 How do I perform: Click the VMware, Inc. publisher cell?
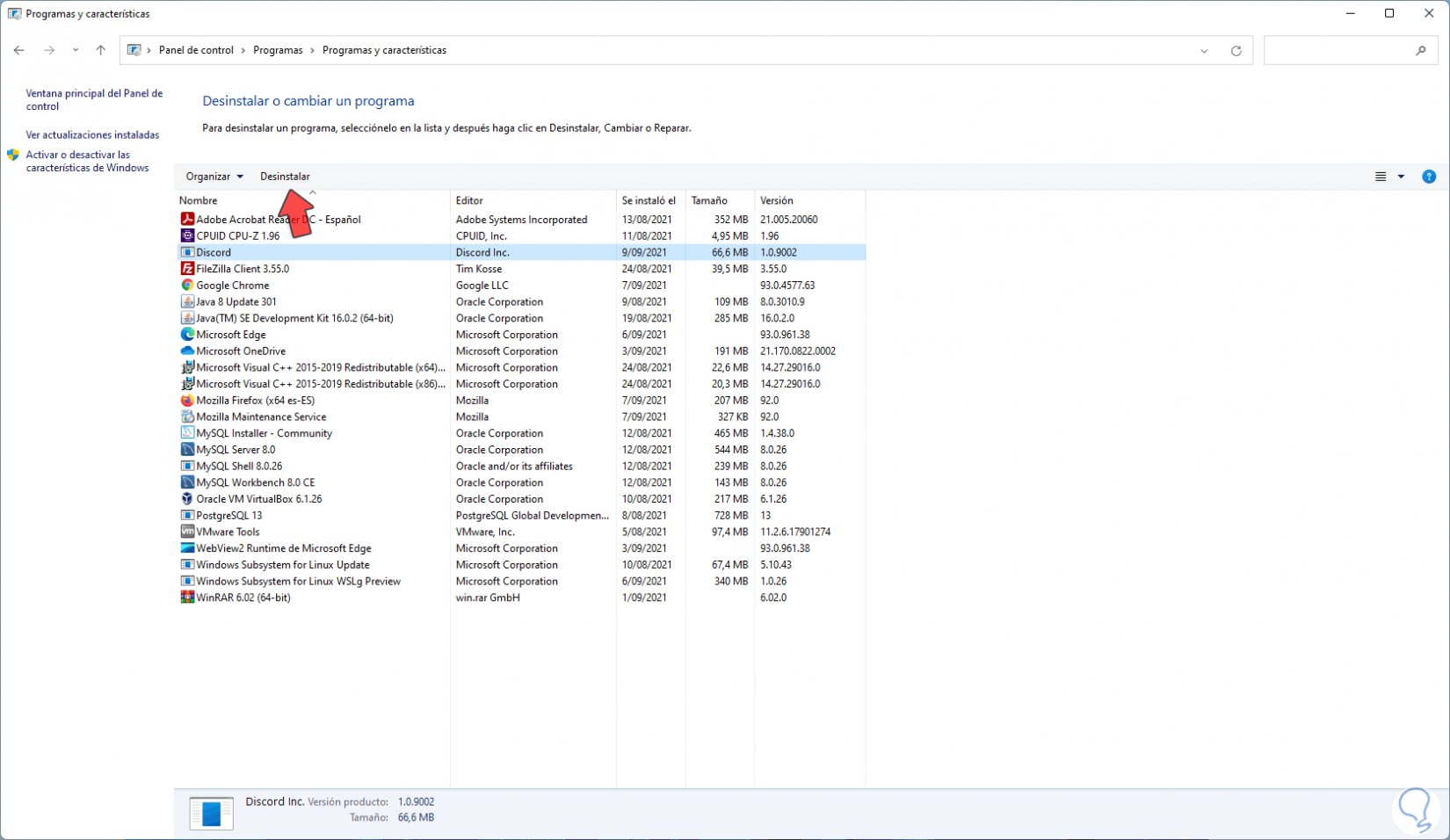tap(485, 532)
